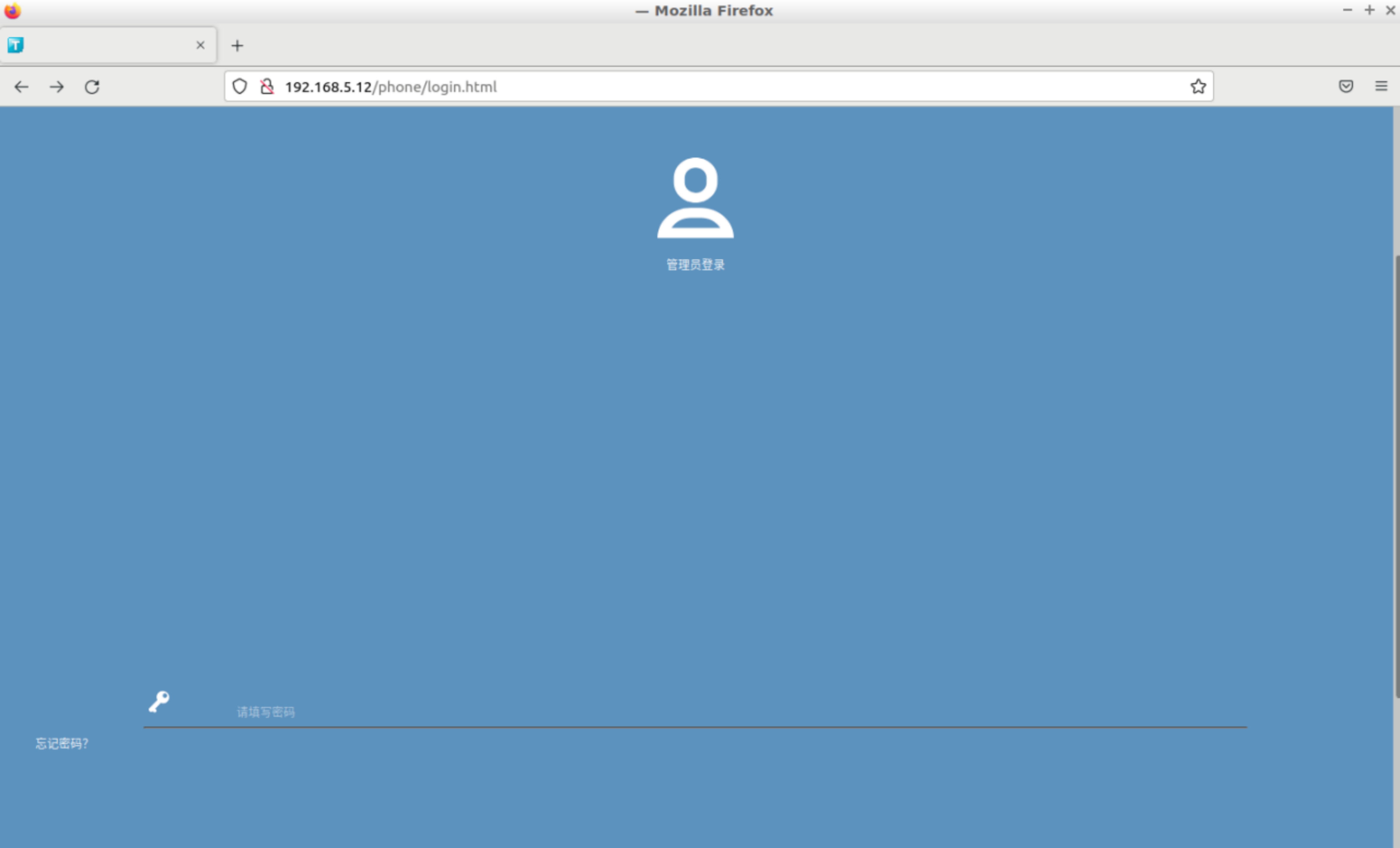The image size is (1400, 848).
Task: Reload the current page
Action: [x=92, y=87]
